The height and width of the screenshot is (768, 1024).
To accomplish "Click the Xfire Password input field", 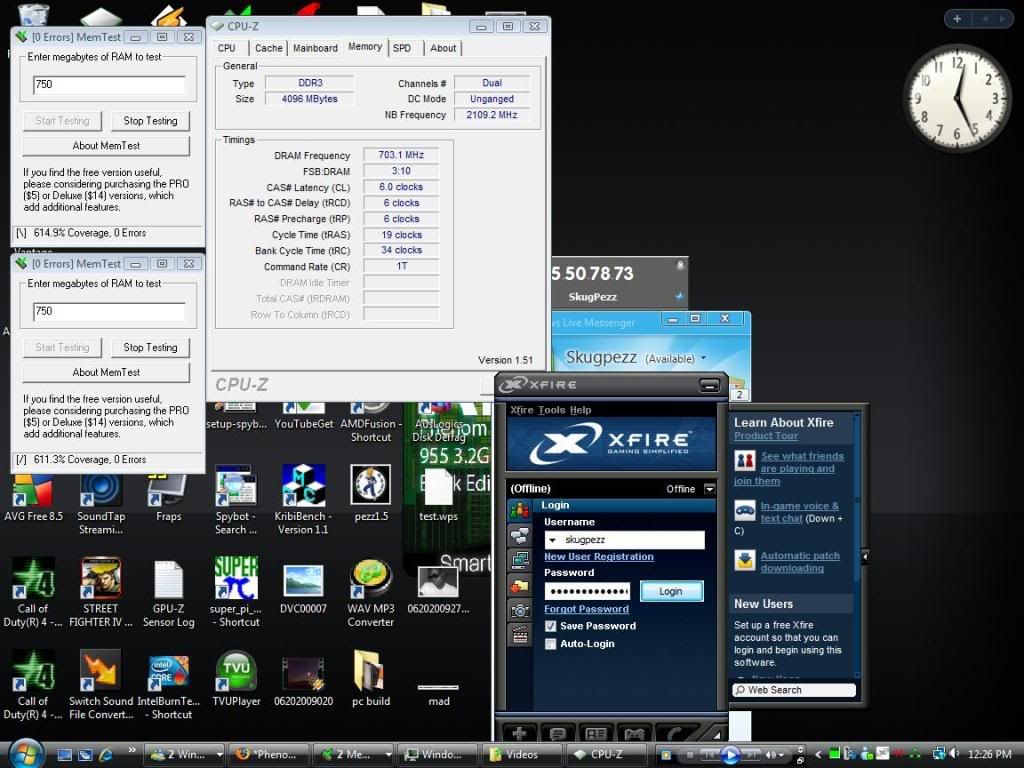I will tap(587, 592).
